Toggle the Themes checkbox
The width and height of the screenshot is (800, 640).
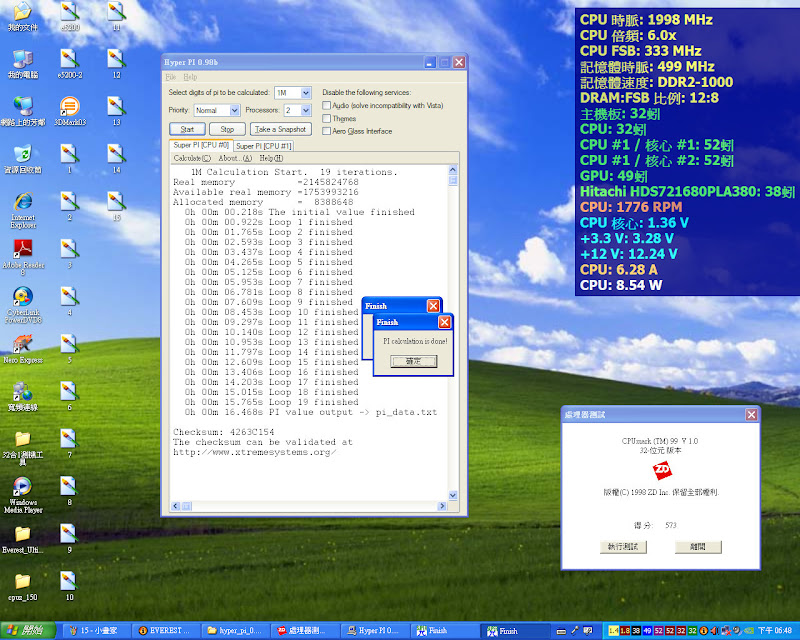point(327,118)
